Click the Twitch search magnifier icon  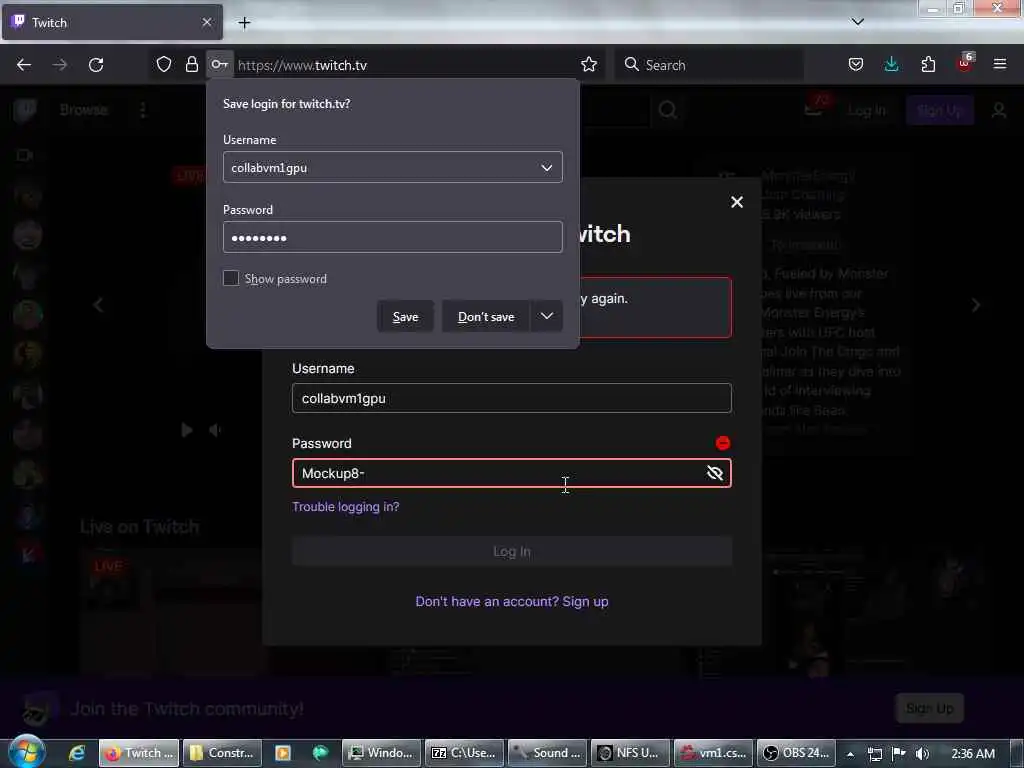[667, 110]
